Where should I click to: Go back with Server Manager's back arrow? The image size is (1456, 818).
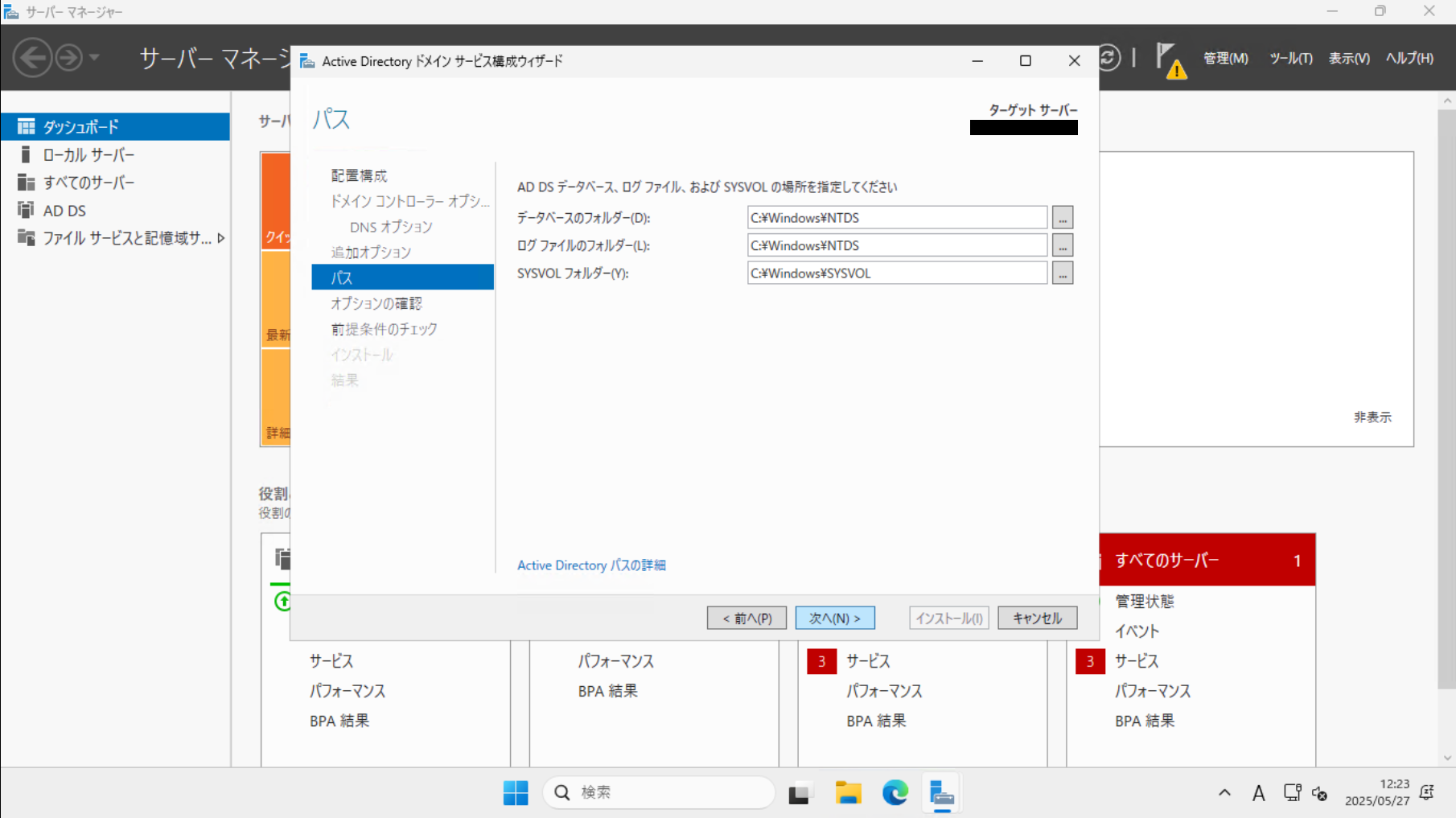[x=33, y=58]
